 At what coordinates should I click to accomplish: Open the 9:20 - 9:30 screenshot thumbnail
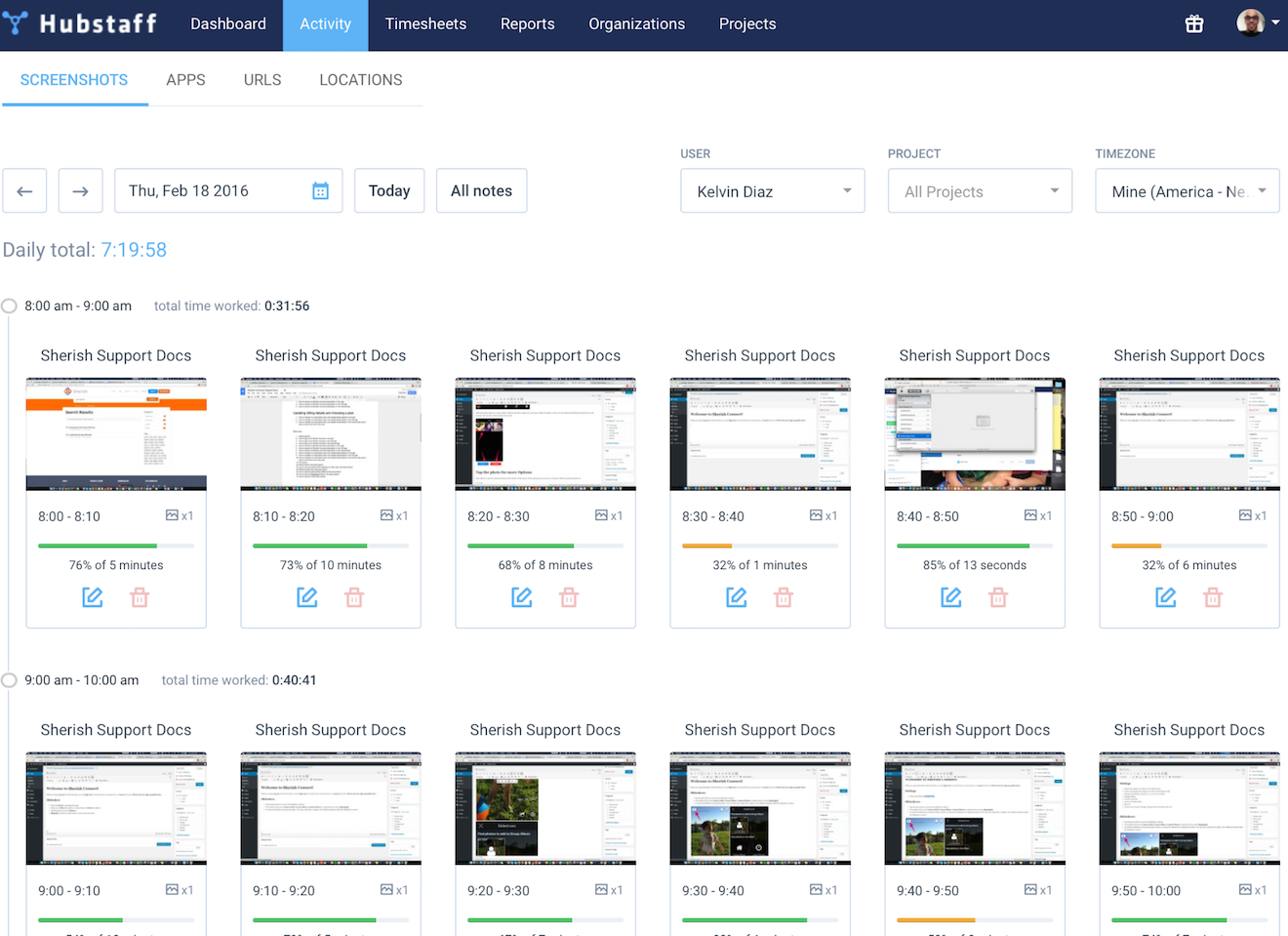(545, 808)
